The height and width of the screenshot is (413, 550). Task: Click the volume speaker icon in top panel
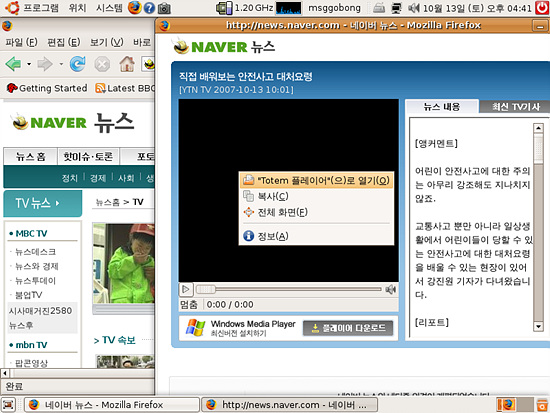(x=414, y=8)
